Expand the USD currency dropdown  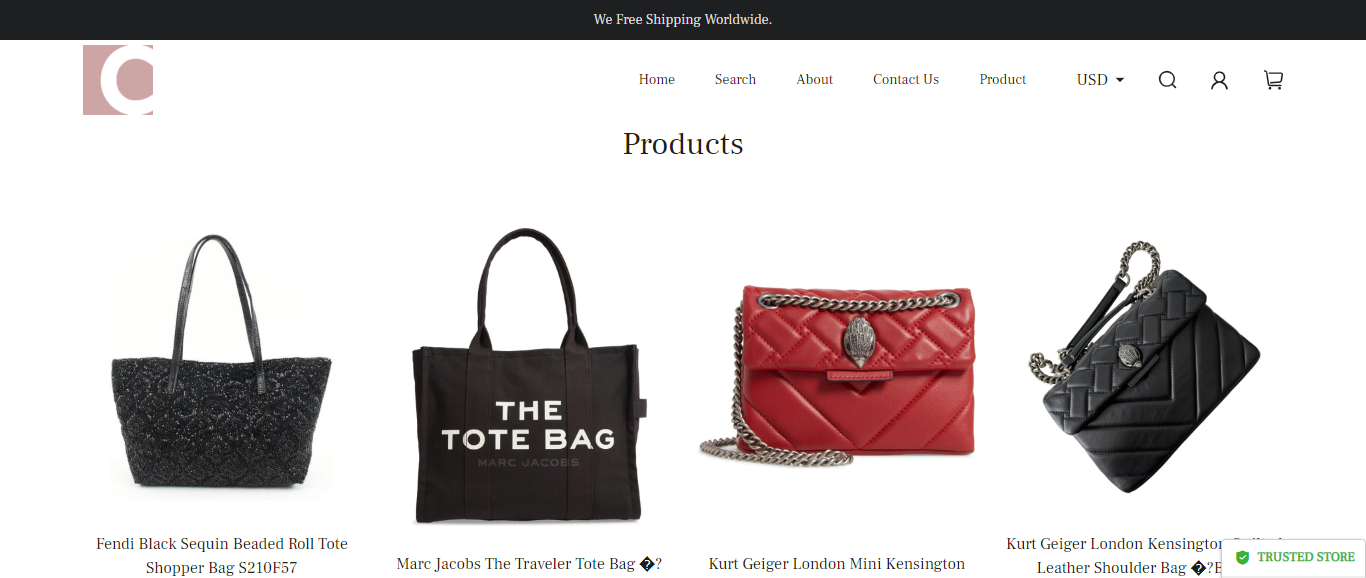(1100, 80)
